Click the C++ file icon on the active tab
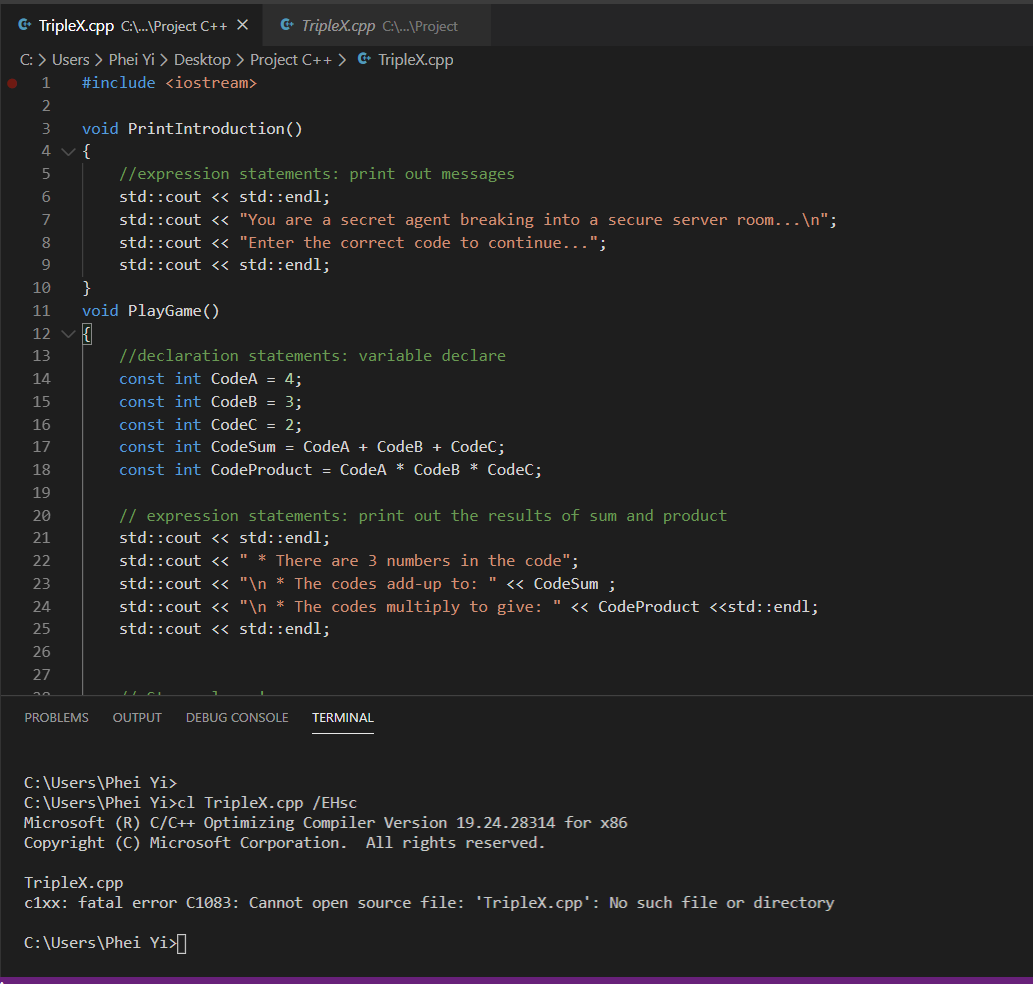The height and width of the screenshot is (984, 1033). tap(25, 25)
